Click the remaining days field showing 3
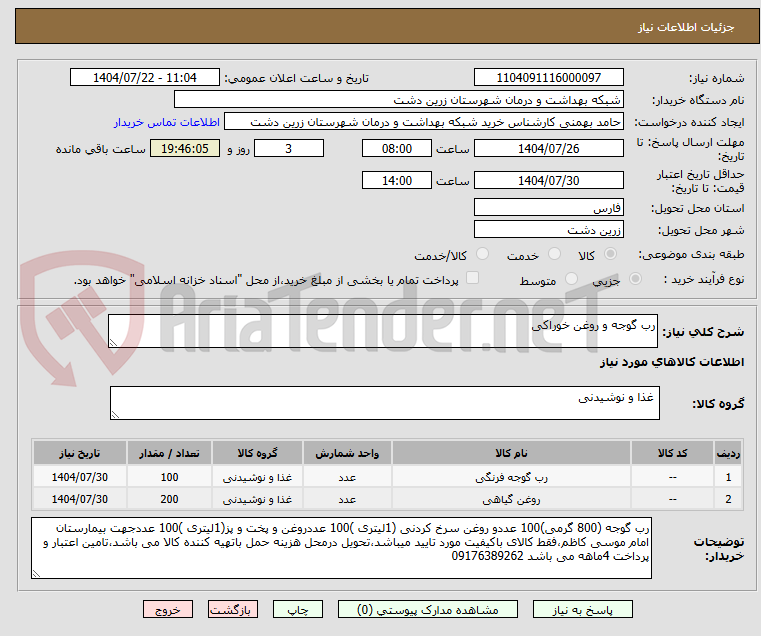761x636 pixels. [289, 149]
